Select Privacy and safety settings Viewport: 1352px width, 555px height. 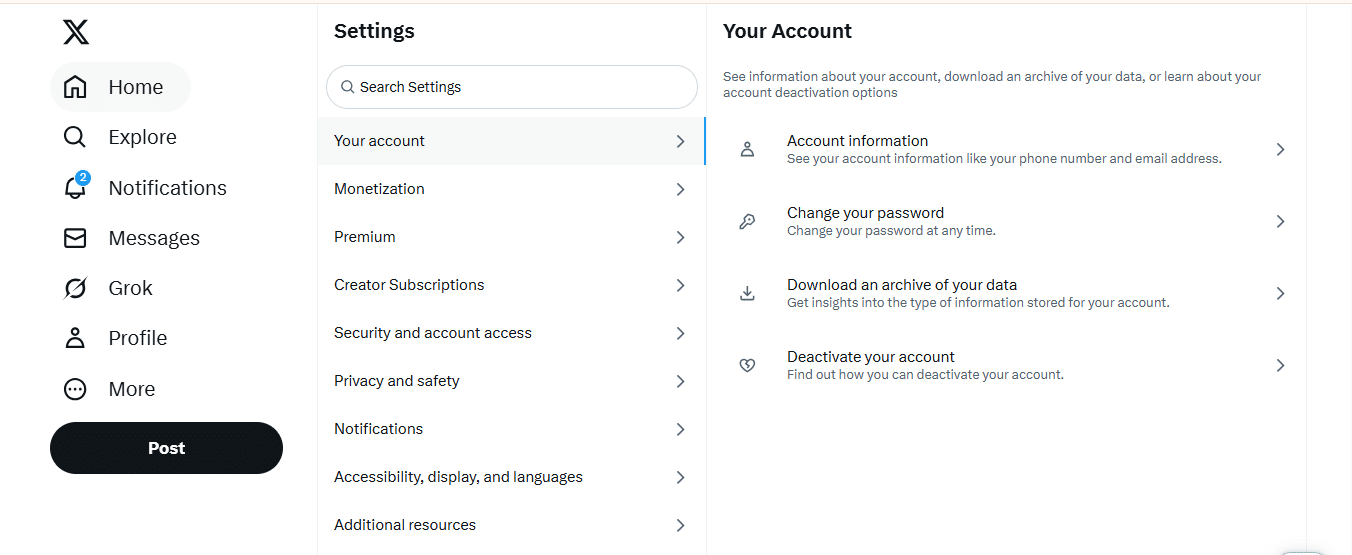pos(397,381)
